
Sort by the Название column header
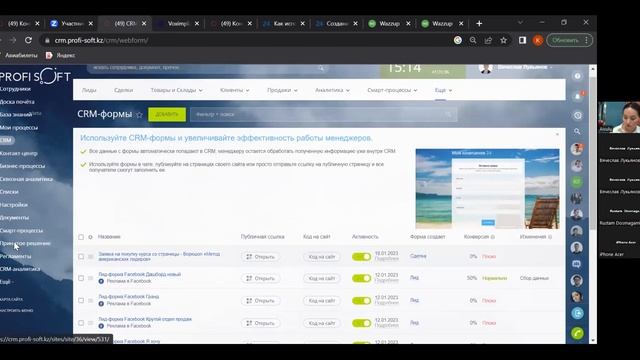pyautogui.click(x=109, y=237)
